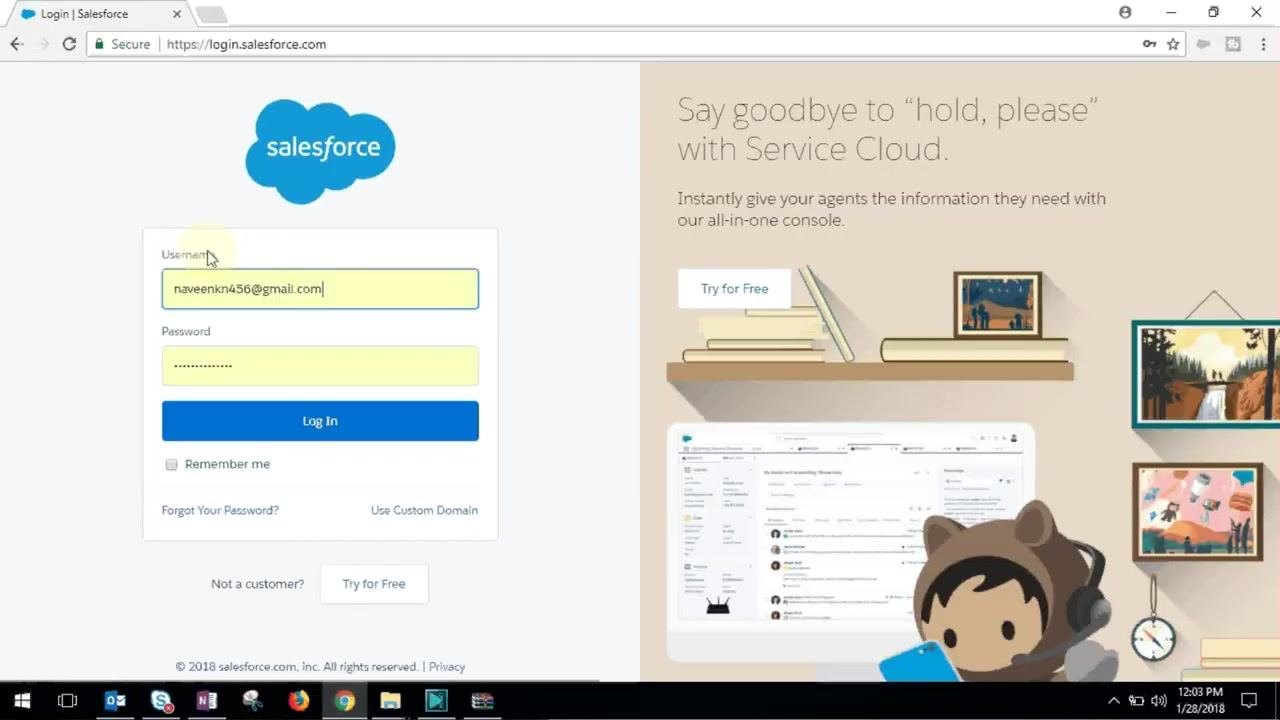This screenshot has height=720, width=1280.
Task: Focus the Password field
Action: (x=320, y=366)
